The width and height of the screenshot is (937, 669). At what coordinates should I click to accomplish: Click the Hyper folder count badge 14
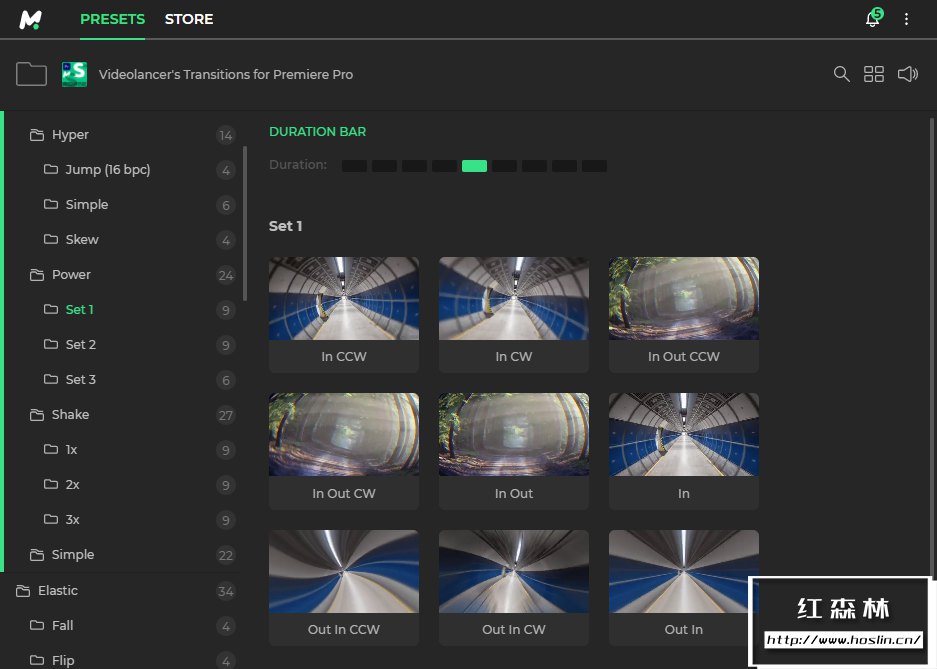click(226, 136)
